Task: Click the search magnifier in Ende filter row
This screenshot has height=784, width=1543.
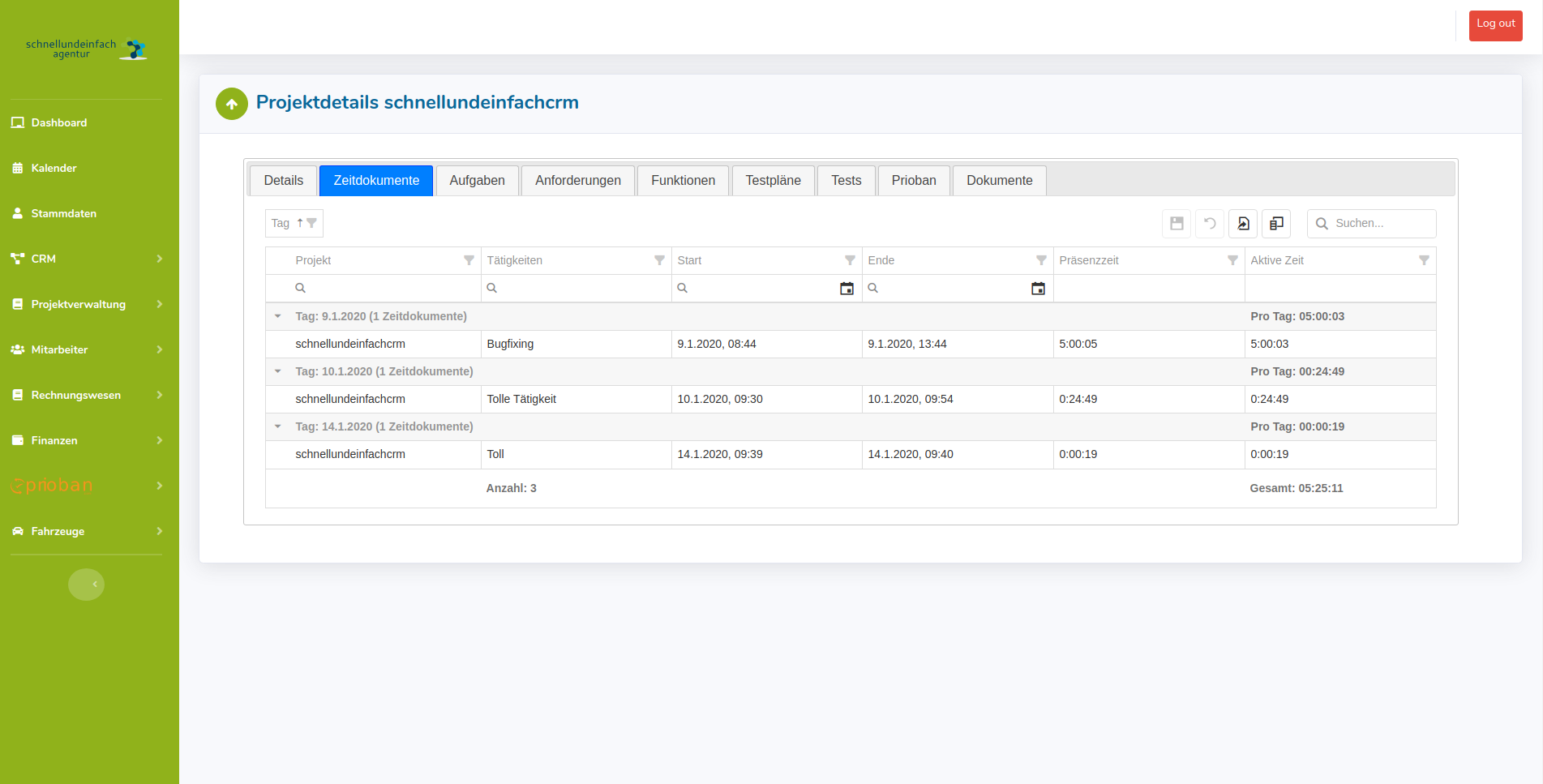Action: tap(872, 288)
